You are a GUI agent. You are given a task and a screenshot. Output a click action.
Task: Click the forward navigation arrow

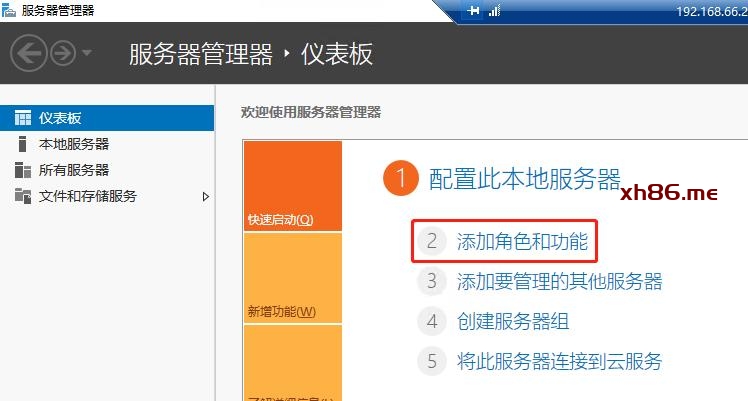pyautogui.click(x=63, y=54)
